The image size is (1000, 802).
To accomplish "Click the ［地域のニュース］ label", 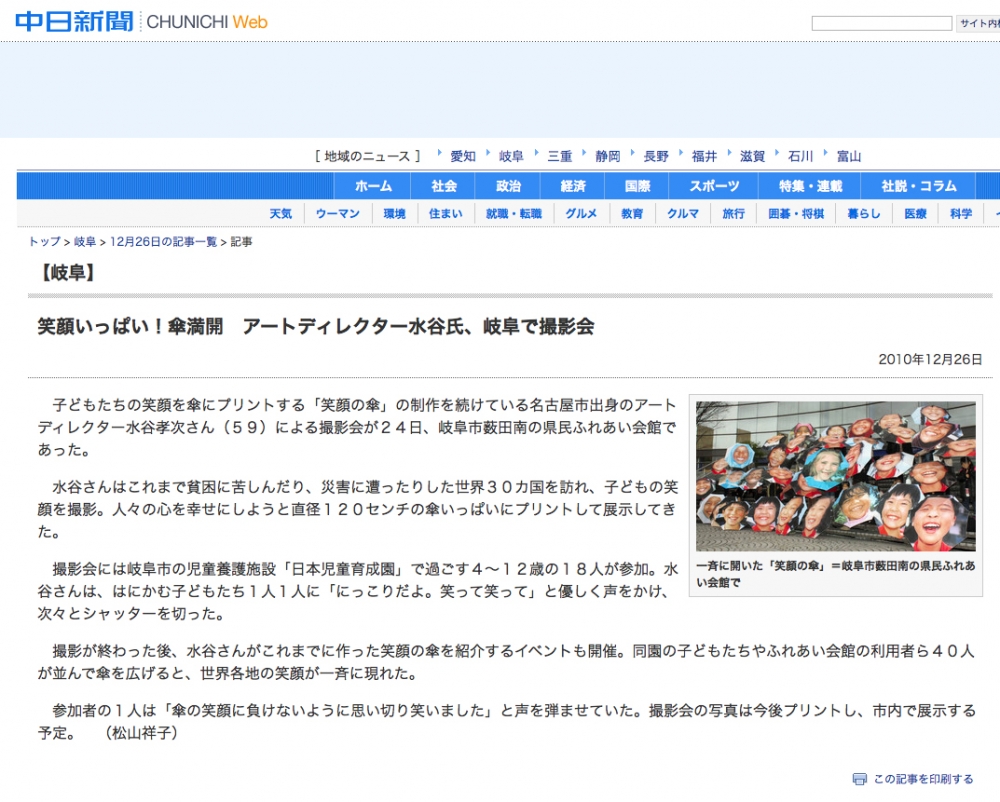I will [368, 156].
